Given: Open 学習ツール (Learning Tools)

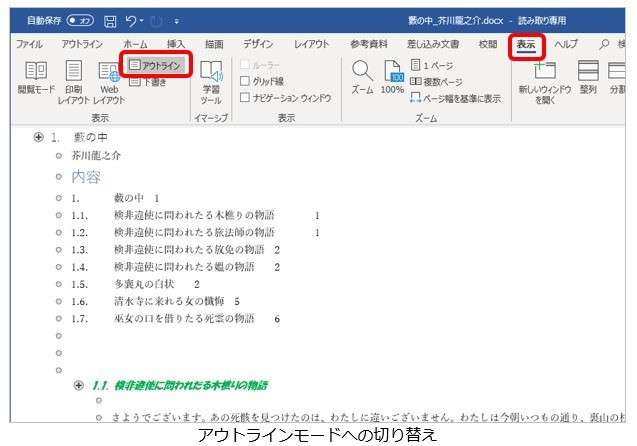Looking at the screenshot, I should tap(211, 81).
